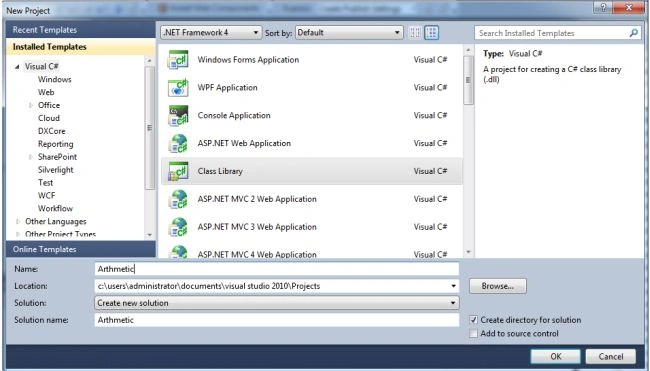Switch to small icons view
Screen dimensions: 650x371
415,33
